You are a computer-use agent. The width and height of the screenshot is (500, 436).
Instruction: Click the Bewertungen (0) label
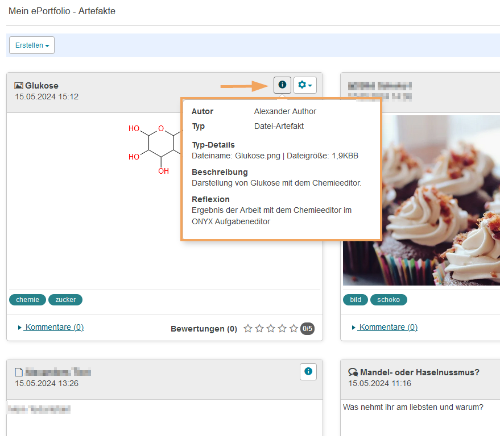pos(204,329)
